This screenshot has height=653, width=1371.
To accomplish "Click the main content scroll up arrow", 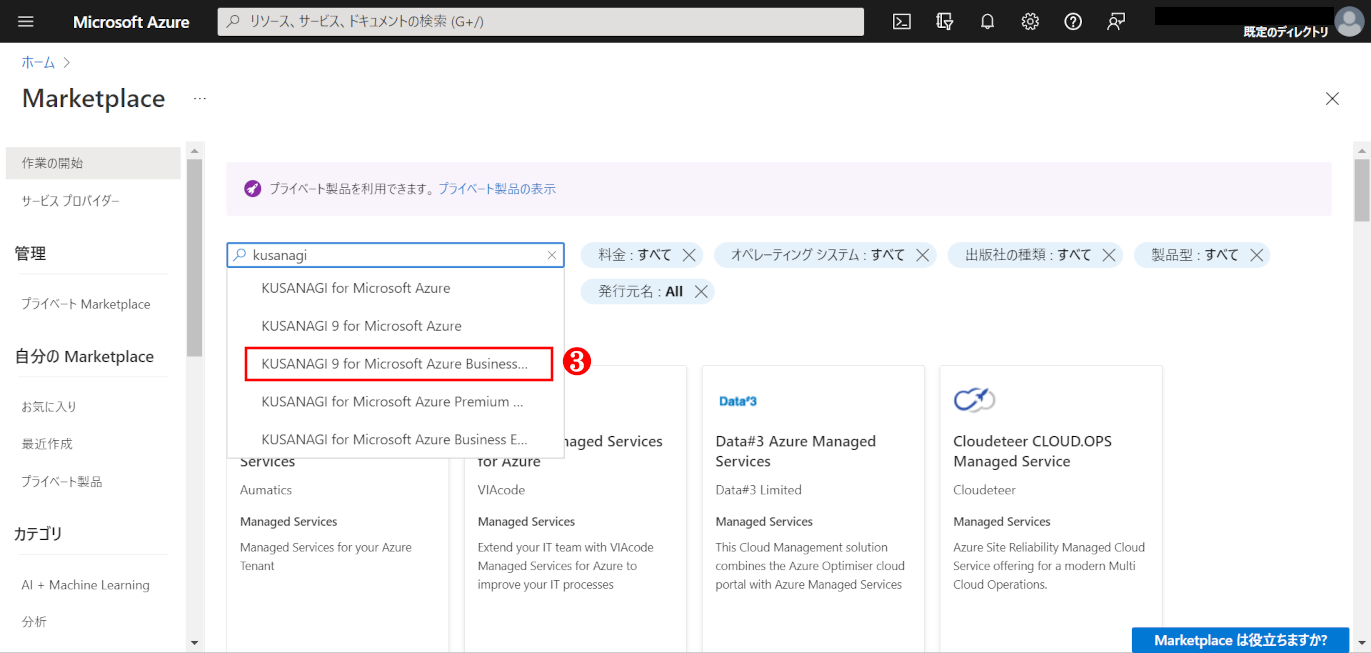I will [1362, 150].
